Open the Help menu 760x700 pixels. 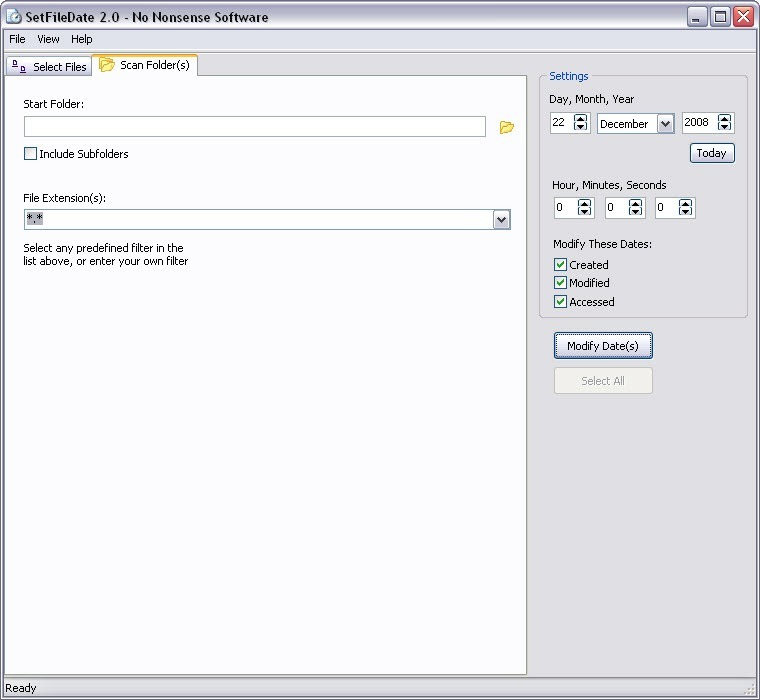point(81,39)
